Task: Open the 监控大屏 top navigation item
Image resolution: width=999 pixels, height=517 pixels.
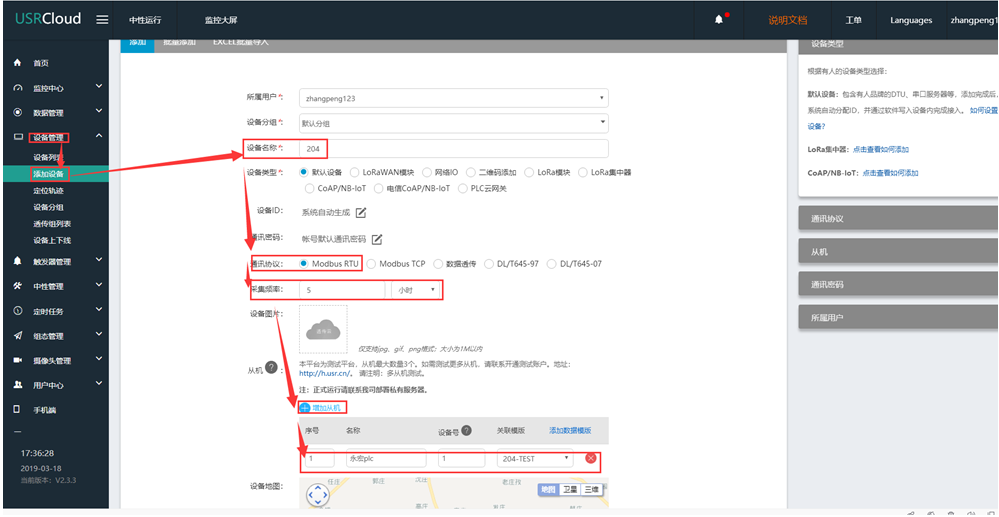Action: click(222, 20)
